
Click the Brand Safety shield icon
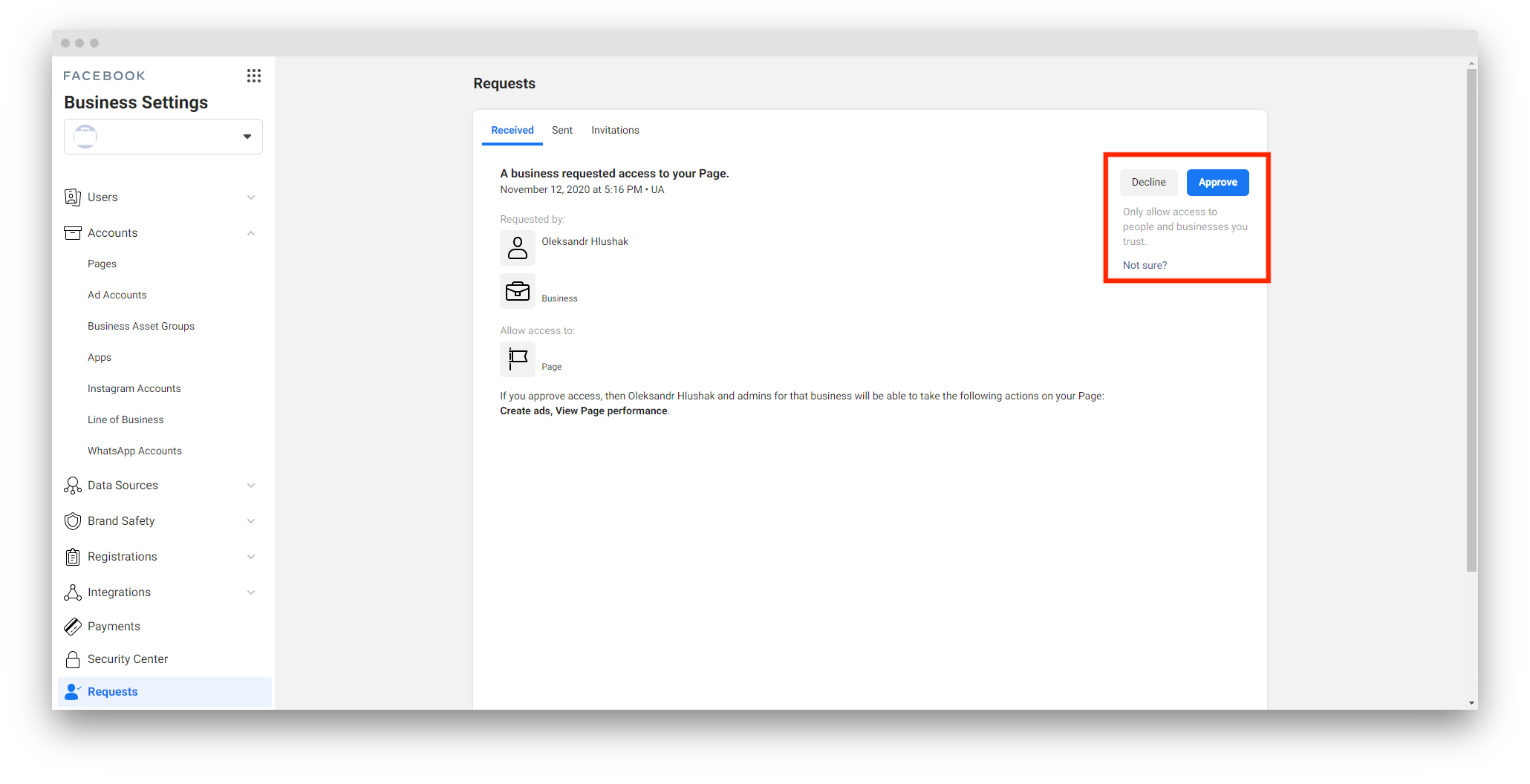[73, 521]
